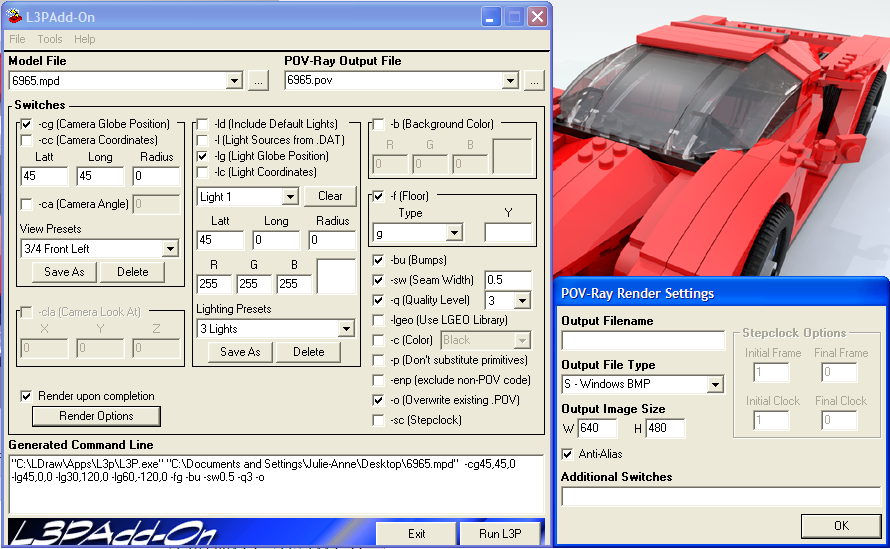
Task: Confirm POV-Ray Render Settings with OK
Action: 841,526
